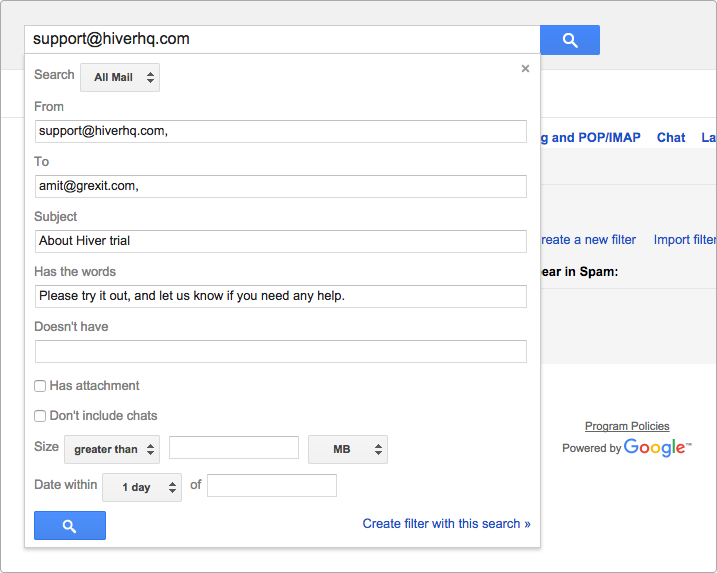The height and width of the screenshot is (573, 717).
Task: Click Create filter with this search link
Action: pyautogui.click(x=446, y=524)
